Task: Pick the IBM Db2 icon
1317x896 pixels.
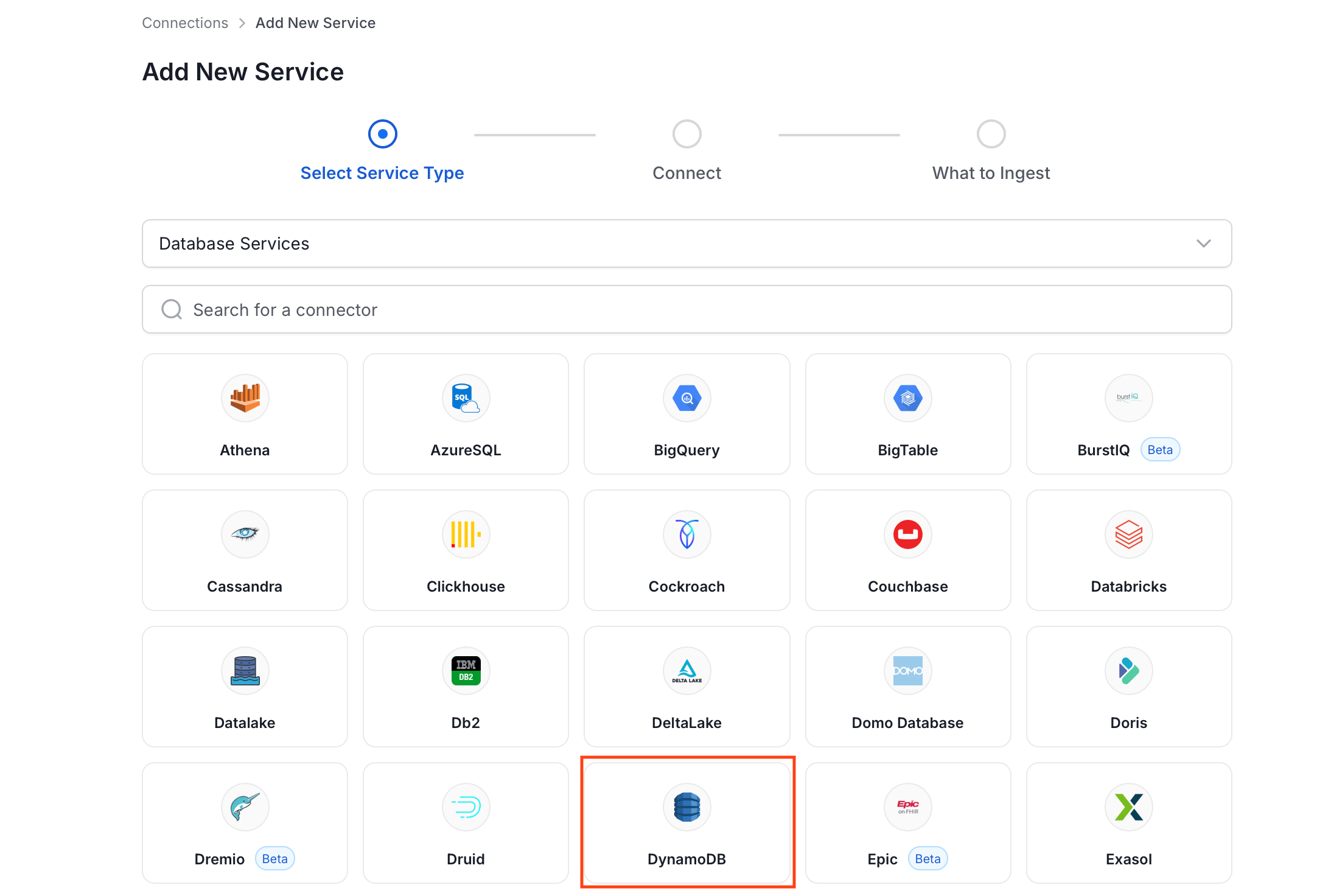Action: (466, 671)
